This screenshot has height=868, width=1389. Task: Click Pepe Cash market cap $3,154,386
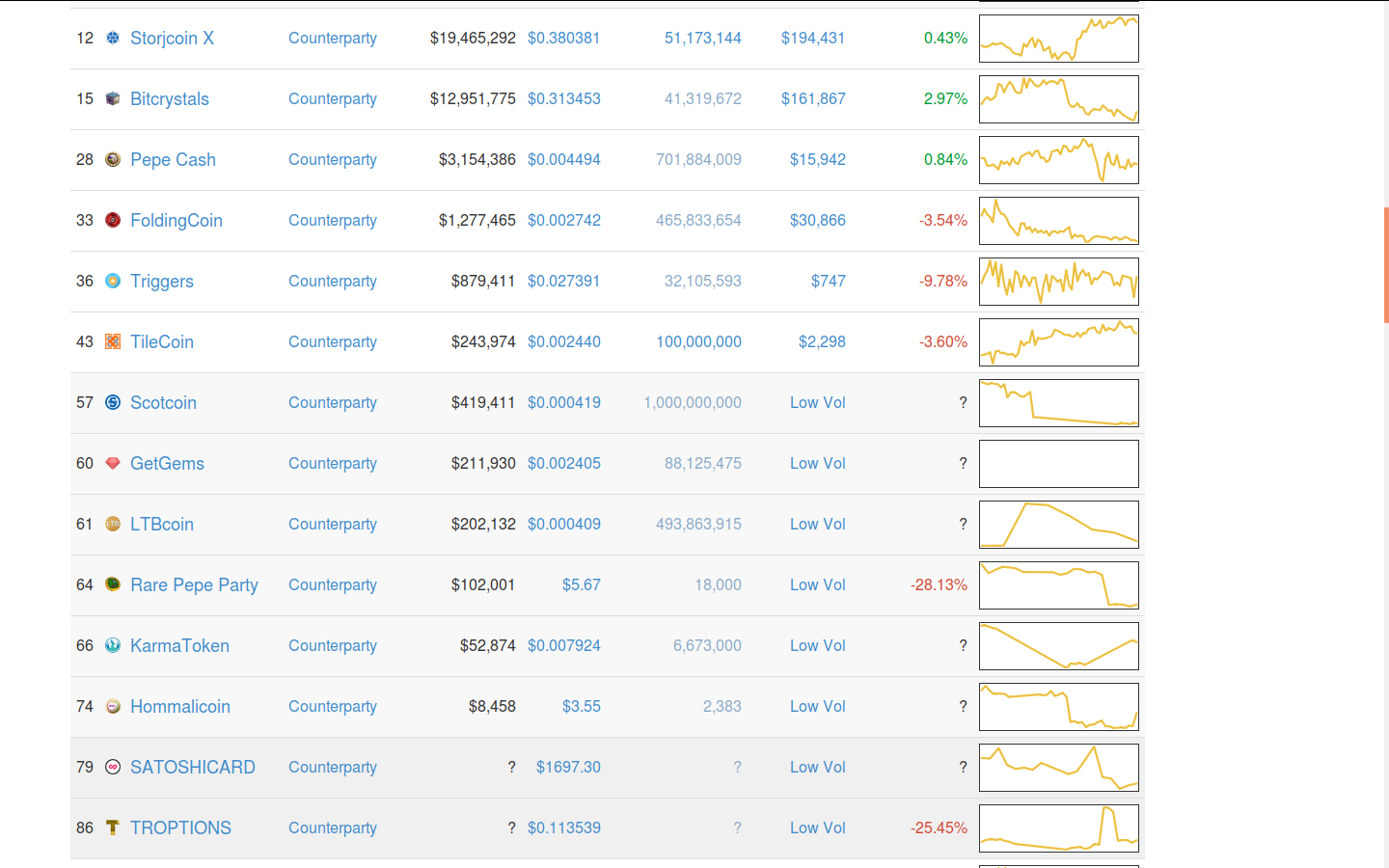[x=477, y=159]
